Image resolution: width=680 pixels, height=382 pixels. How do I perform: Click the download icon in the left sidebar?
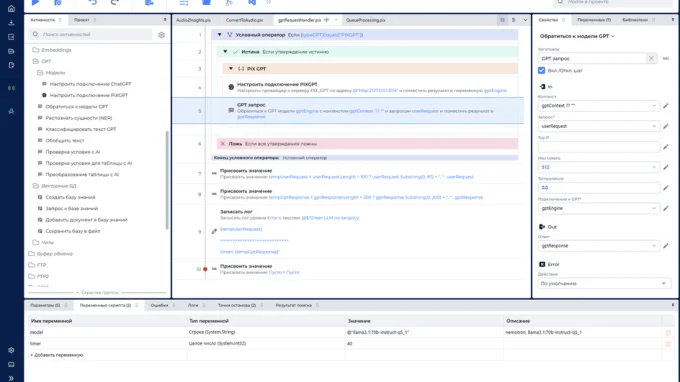11,23
